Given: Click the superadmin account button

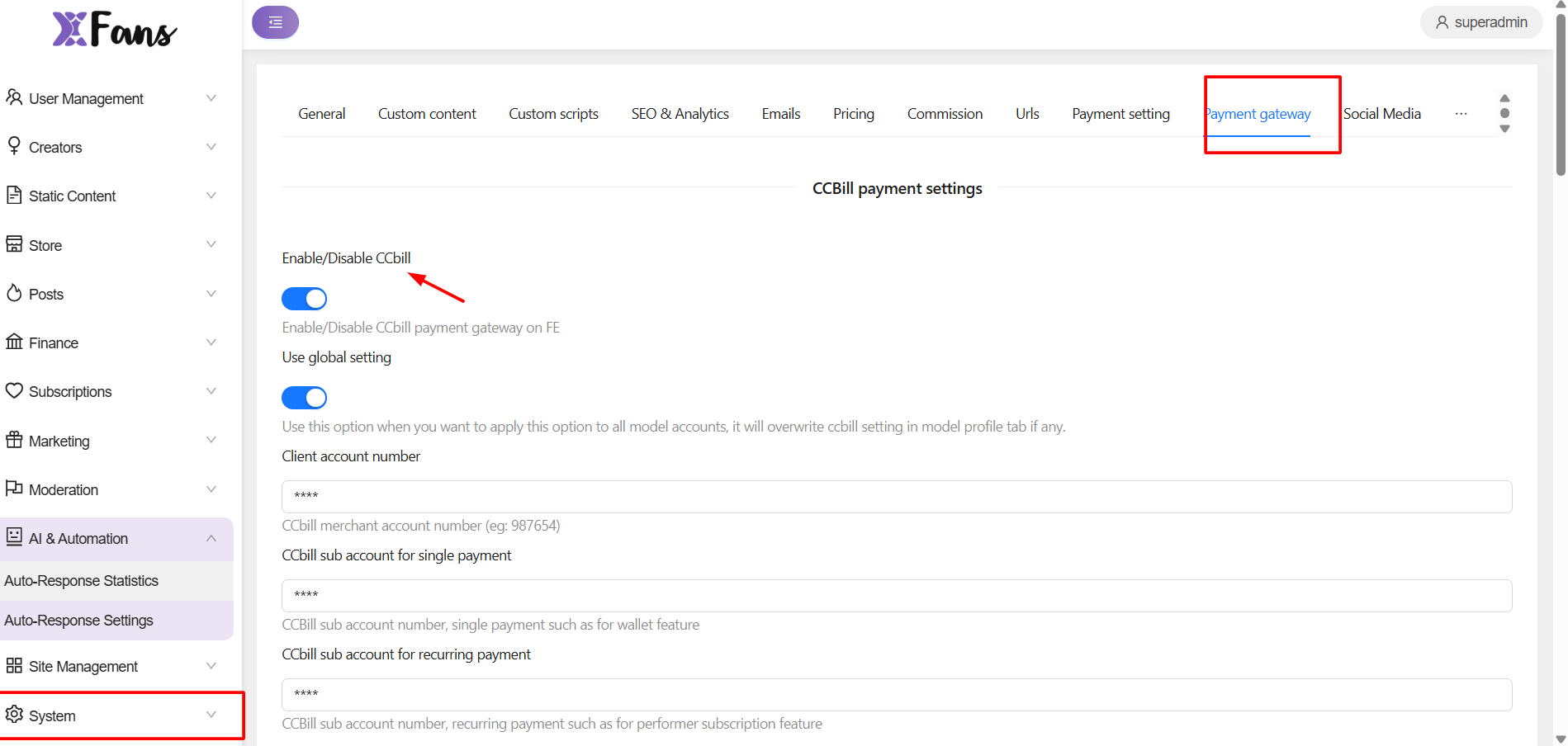Looking at the screenshot, I should (1481, 22).
